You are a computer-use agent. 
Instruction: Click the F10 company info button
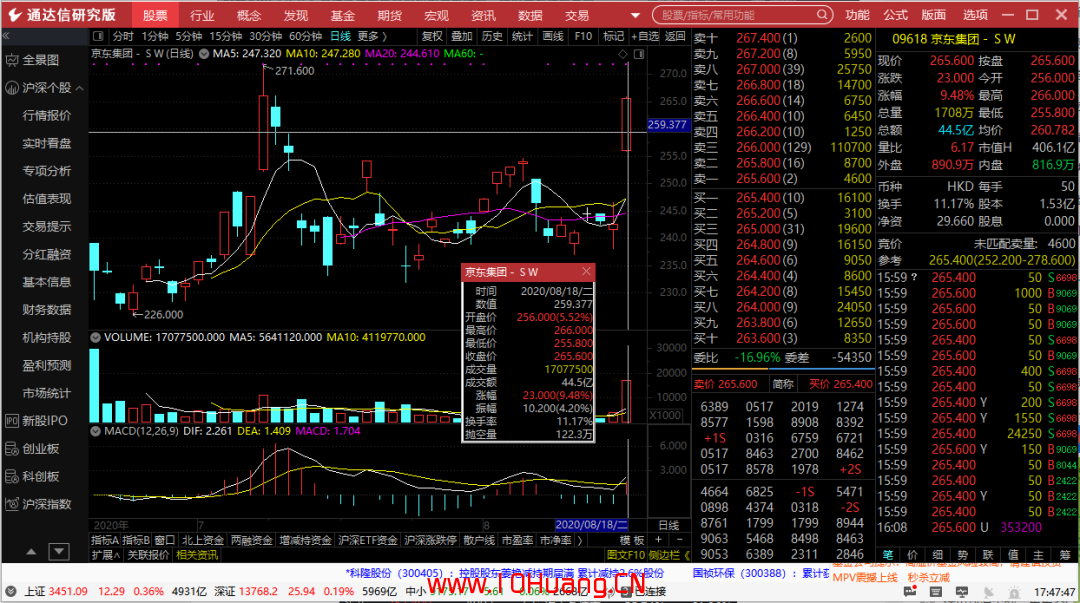(583, 36)
